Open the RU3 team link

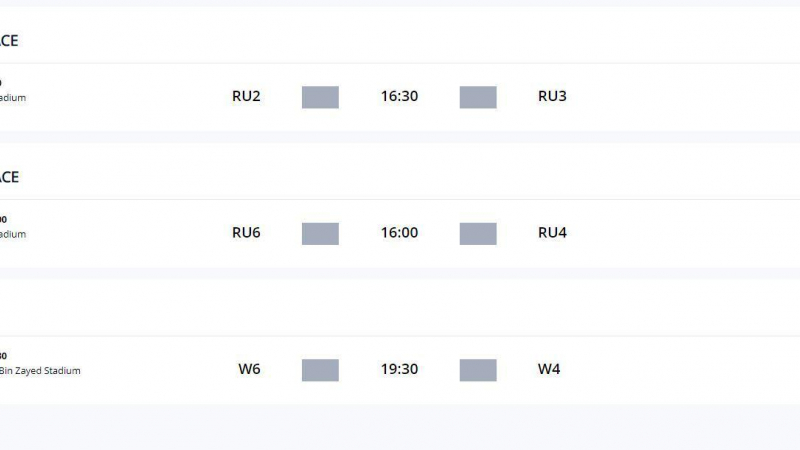point(552,97)
